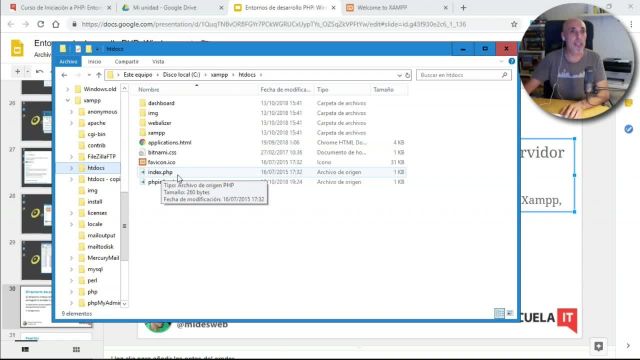Switch to Mi unidad Google Drive tab
Viewport: 640px width, 360px height.
tap(171, 8)
